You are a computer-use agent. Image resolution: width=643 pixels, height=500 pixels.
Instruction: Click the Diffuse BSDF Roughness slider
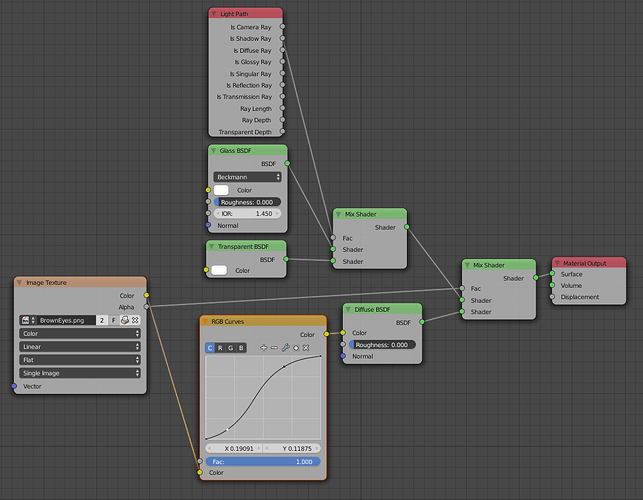tap(382, 345)
